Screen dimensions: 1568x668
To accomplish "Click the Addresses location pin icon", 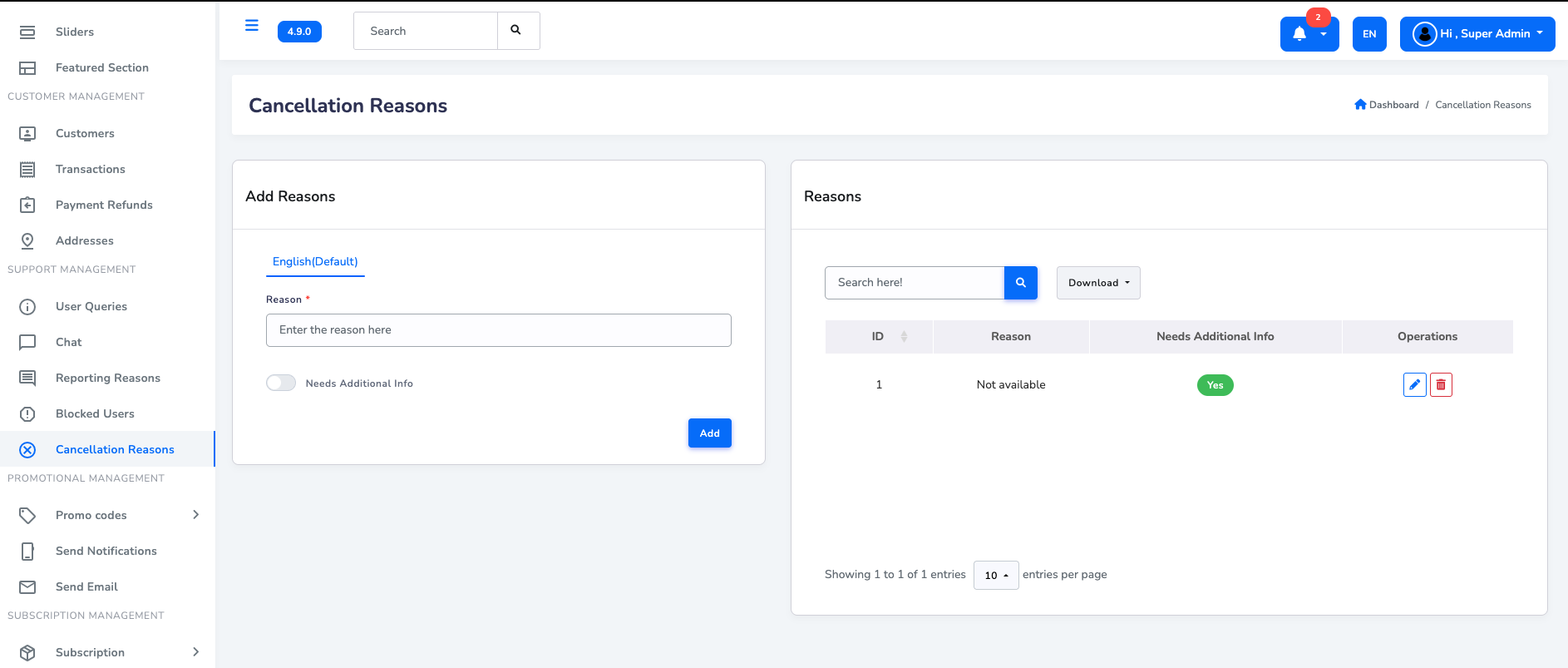I will 27,241.
